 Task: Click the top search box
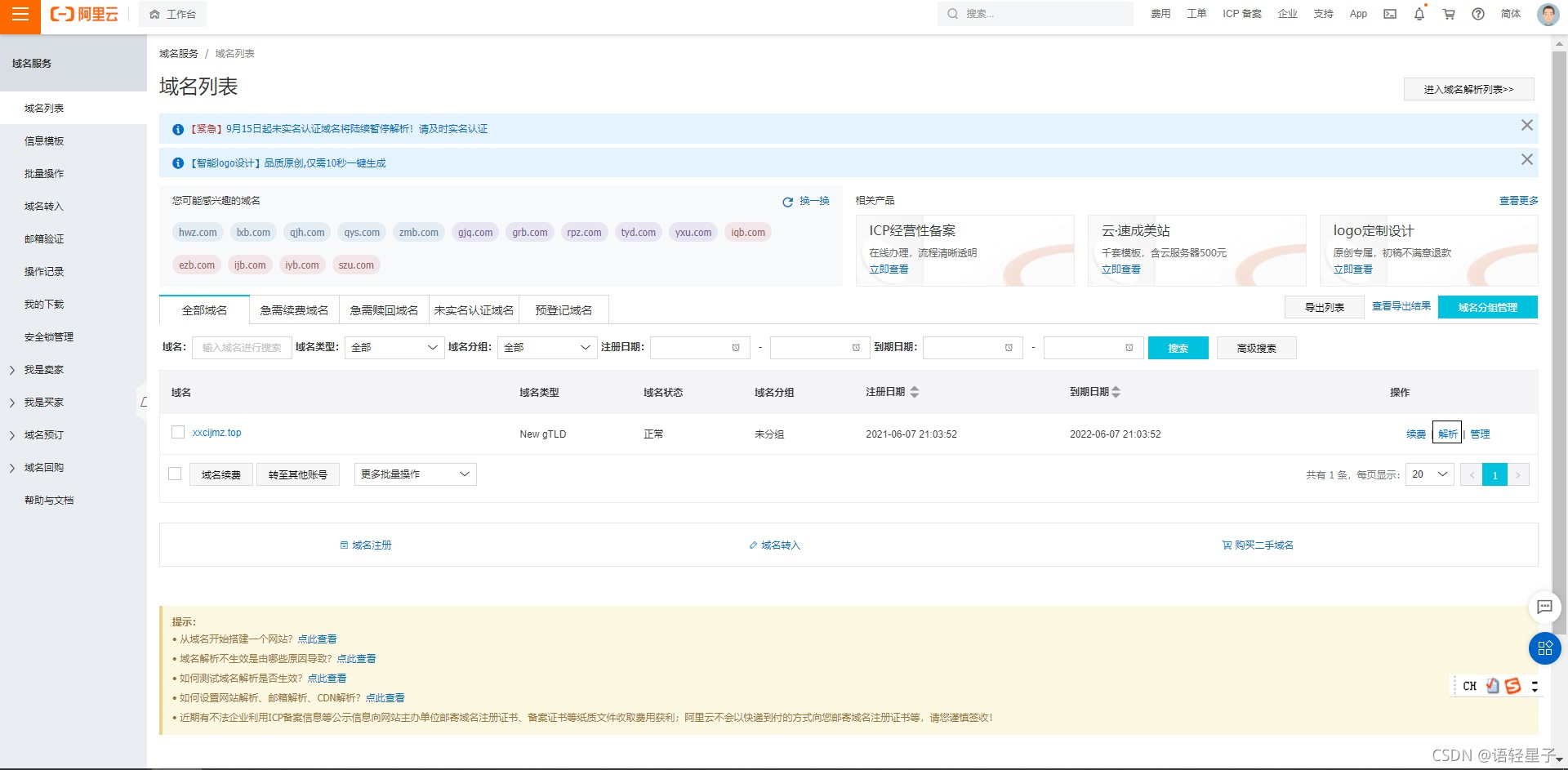[1035, 14]
